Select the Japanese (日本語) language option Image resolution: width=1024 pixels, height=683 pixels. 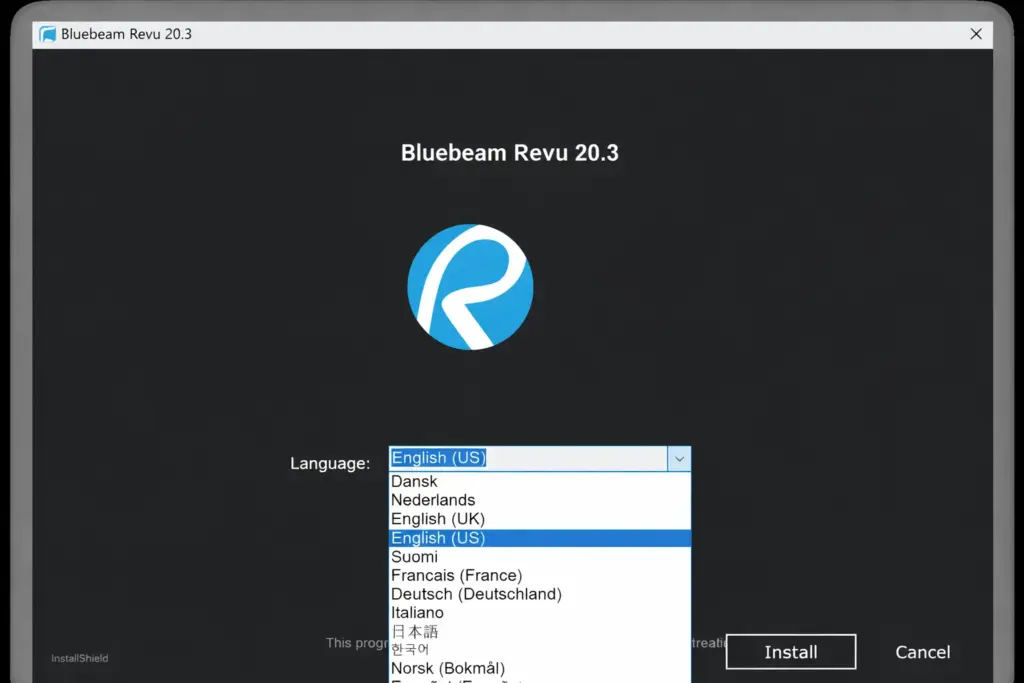tap(414, 631)
